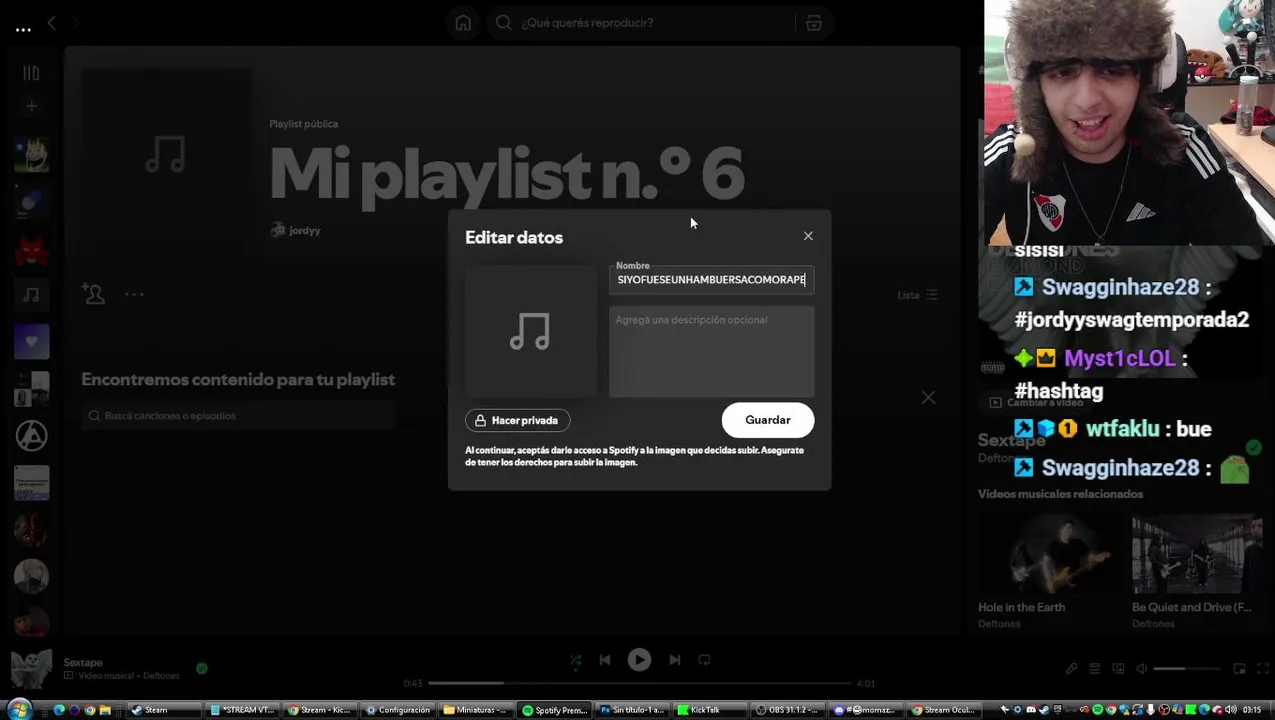Open playlist more options ellipsis

pyautogui.click(x=134, y=294)
